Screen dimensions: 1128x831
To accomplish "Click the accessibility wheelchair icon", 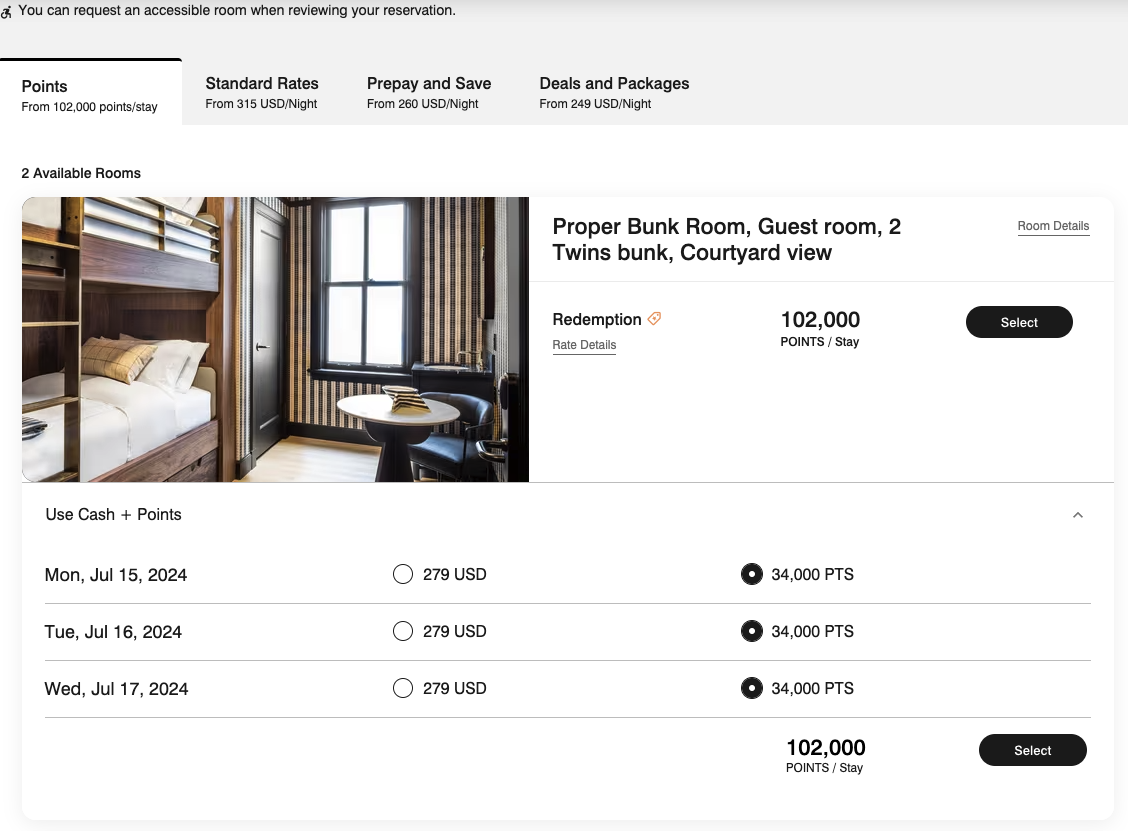I will [x=6, y=12].
